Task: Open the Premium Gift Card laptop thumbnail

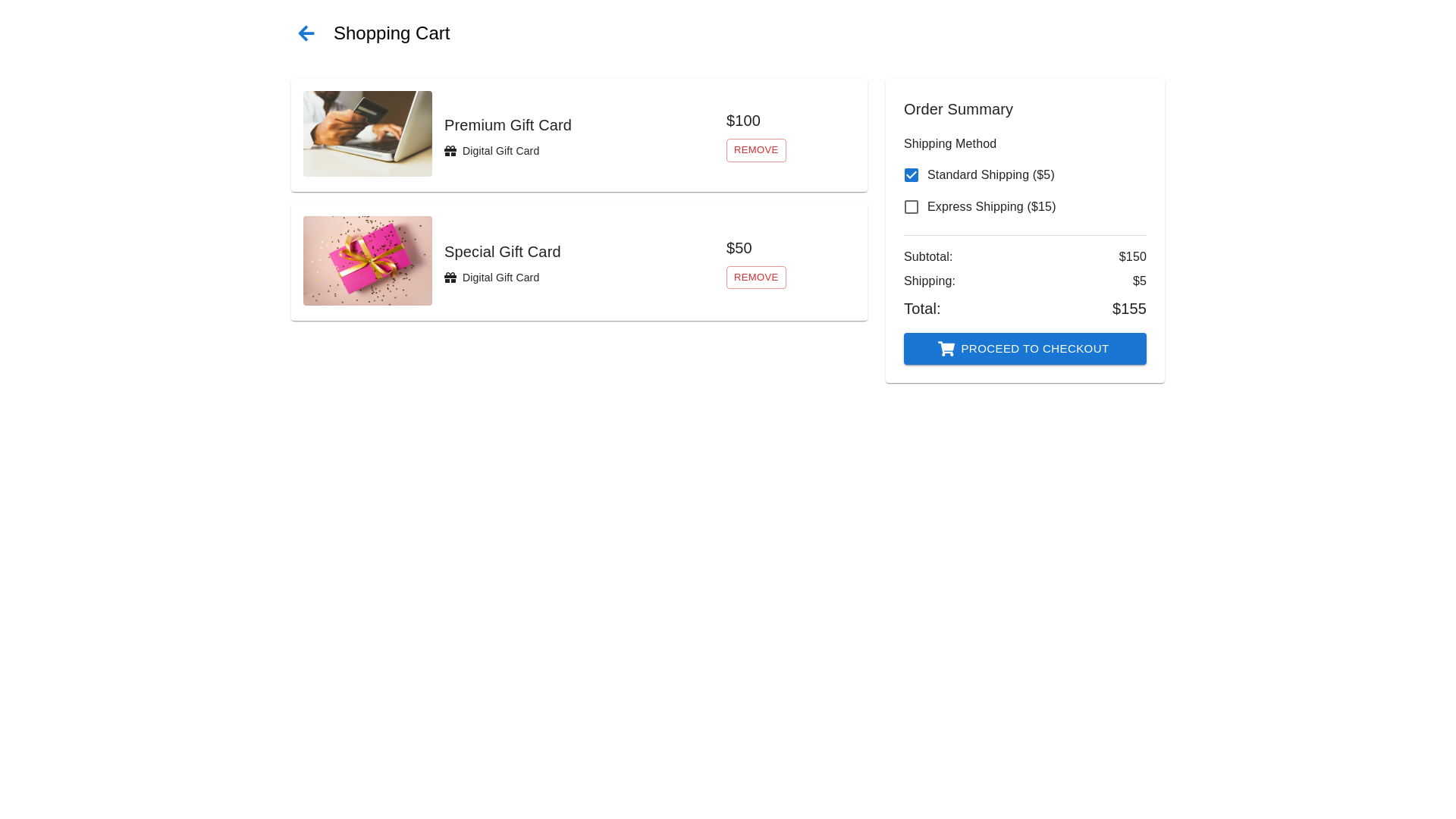Action: [x=368, y=133]
